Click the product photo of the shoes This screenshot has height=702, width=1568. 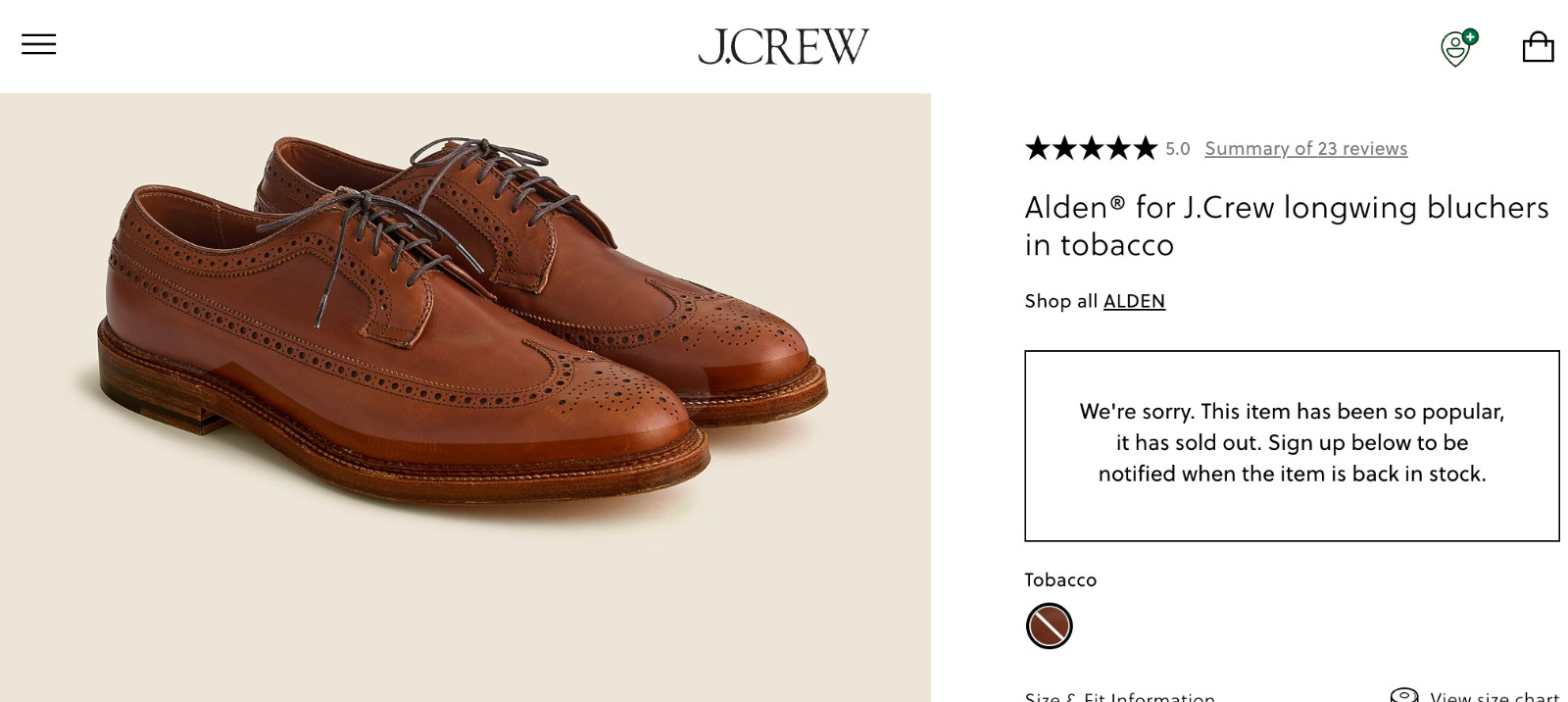(465, 392)
